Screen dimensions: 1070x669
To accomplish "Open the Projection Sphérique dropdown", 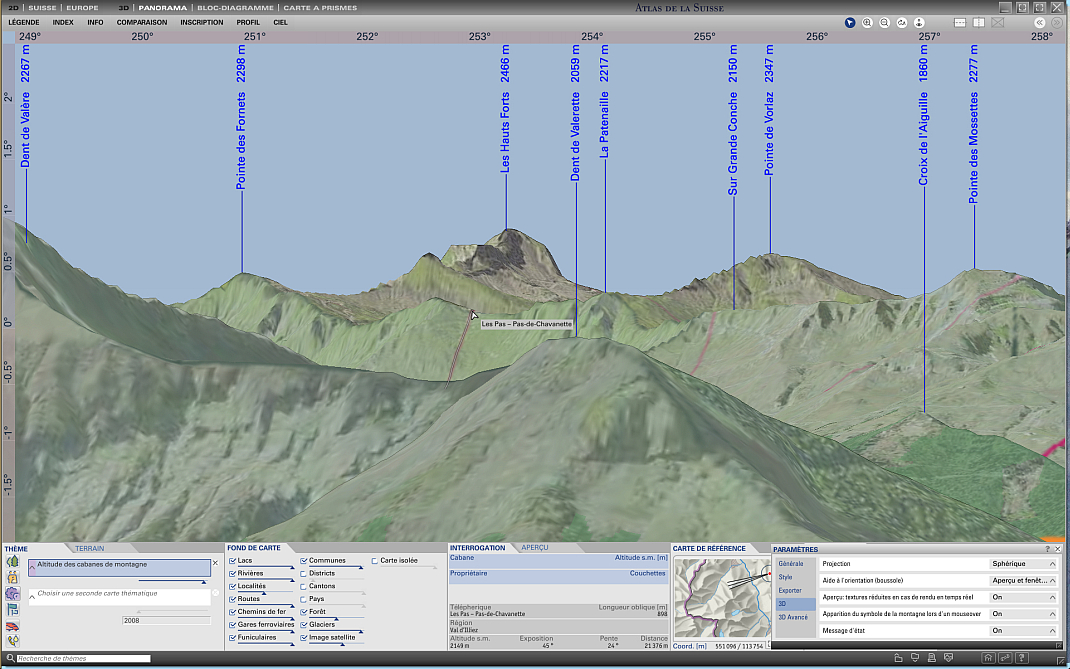I will coord(1023,564).
